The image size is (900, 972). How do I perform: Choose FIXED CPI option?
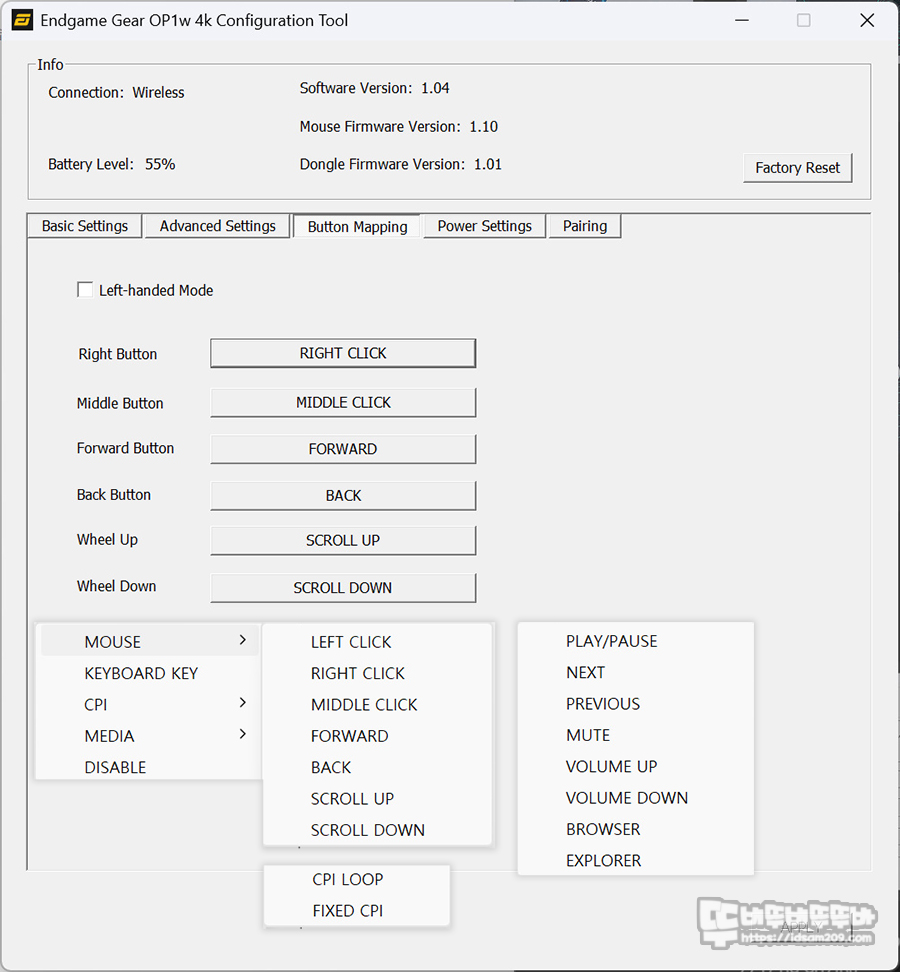tap(356, 911)
